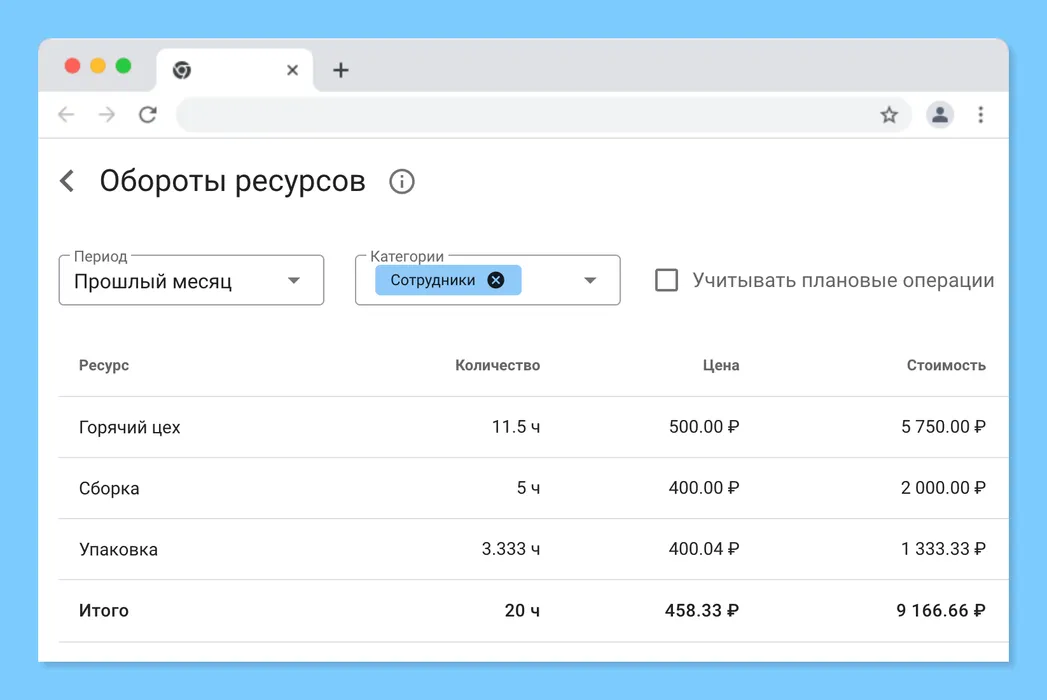Click the Стоимость column header
This screenshot has height=700, width=1047.
(946, 365)
